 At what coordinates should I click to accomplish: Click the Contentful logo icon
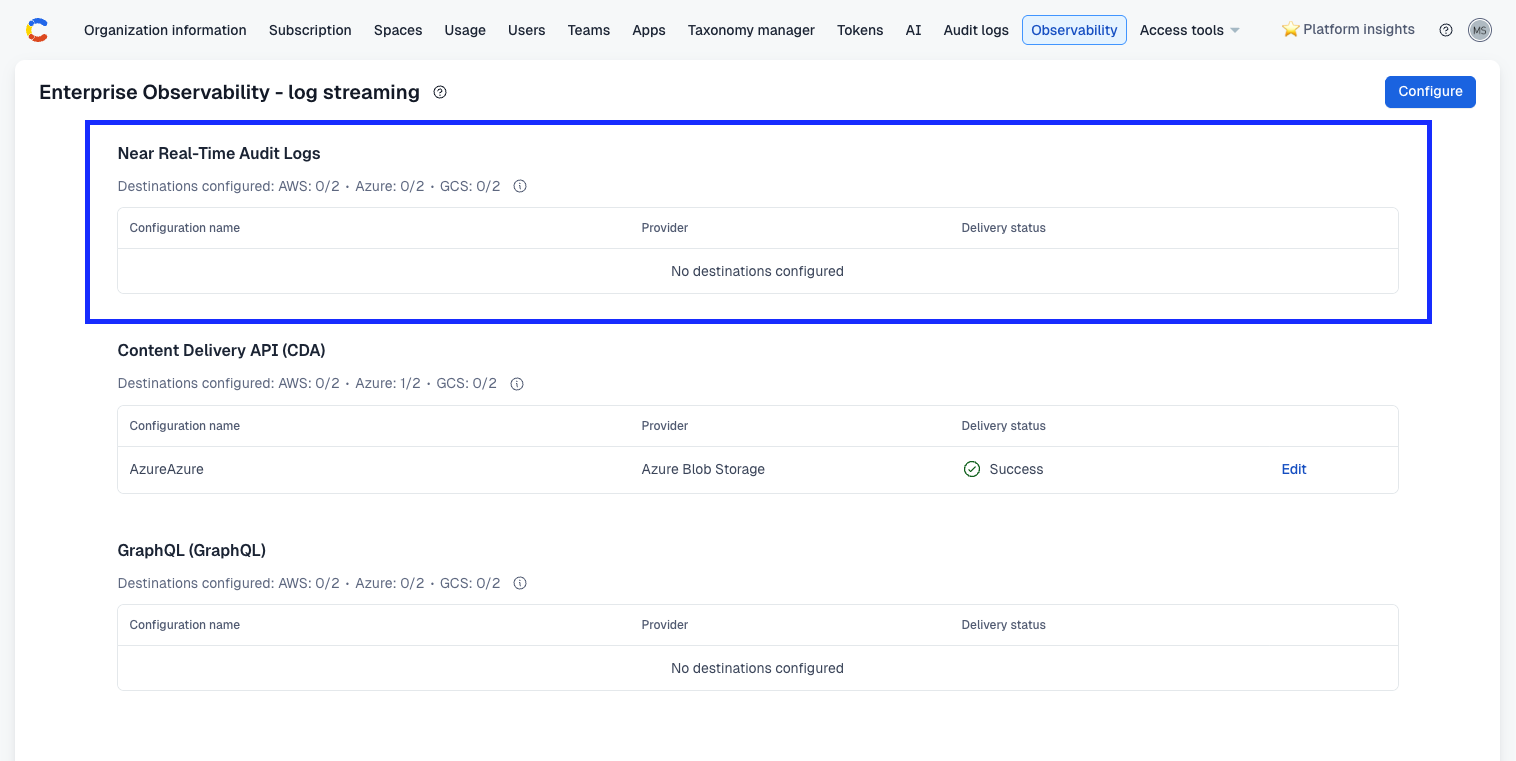tap(37, 30)
